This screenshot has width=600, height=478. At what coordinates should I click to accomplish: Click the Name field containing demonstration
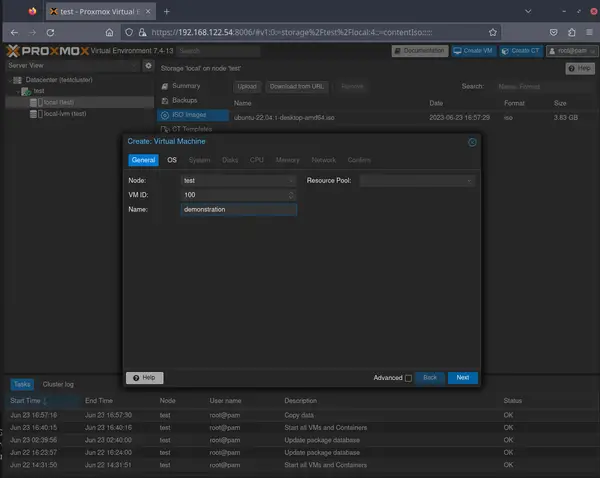tap(238, 210)
